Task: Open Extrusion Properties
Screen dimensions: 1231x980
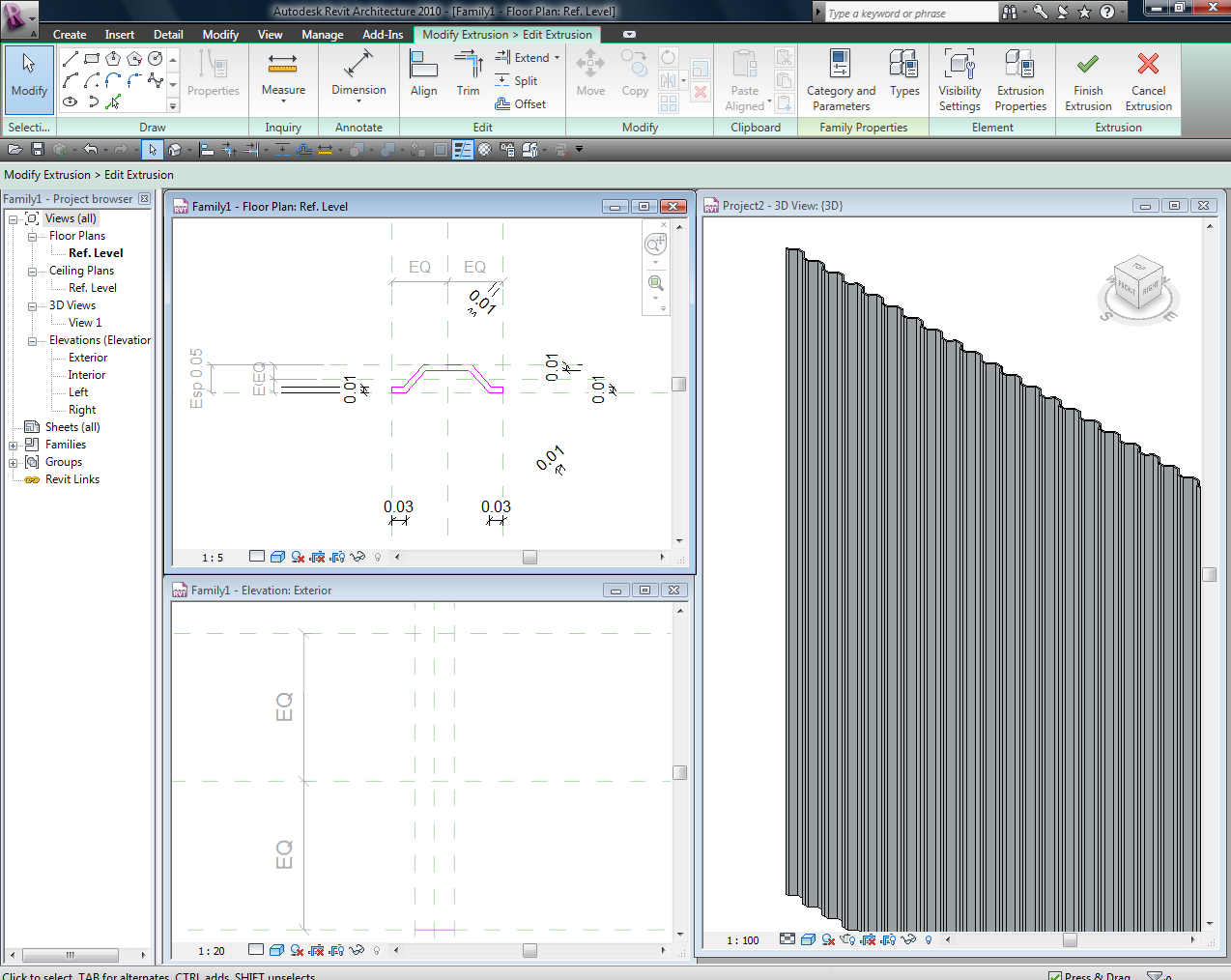Action: [x=1020, y=79]
